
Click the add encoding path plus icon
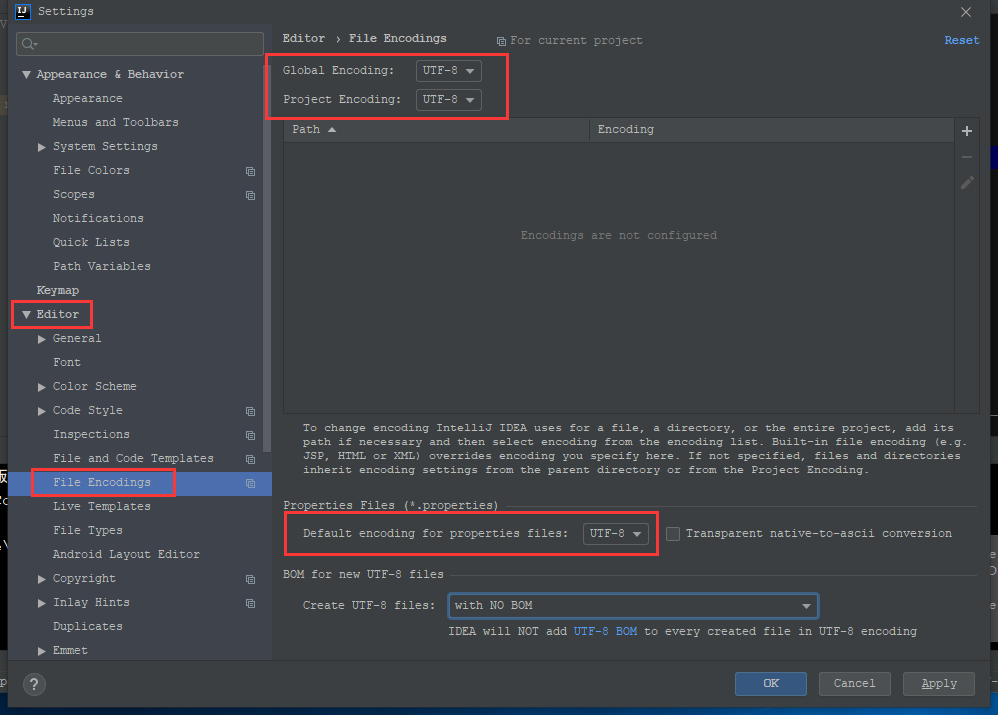(x=967, y=131)
